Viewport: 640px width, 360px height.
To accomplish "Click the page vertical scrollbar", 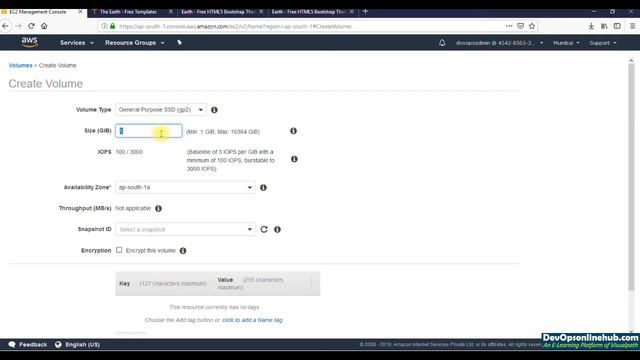I will coord(631,176).
